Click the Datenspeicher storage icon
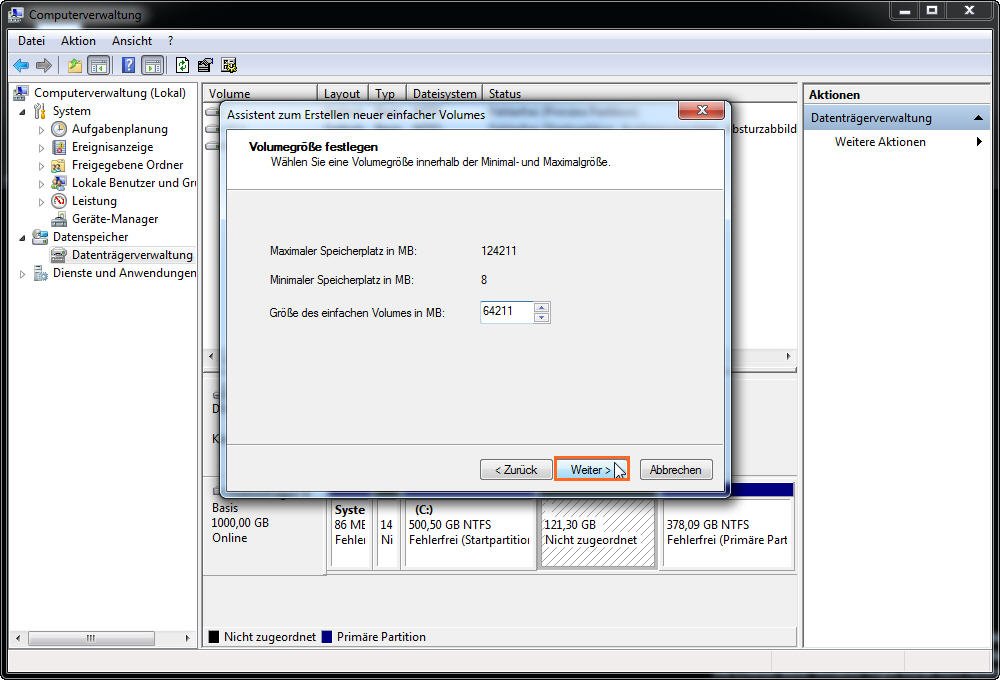The height and width of the screenshot is (680, 1000). (40, 237)
